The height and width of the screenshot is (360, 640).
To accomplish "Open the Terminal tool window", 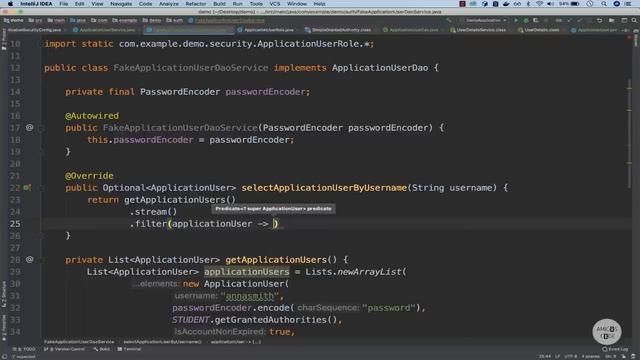I will (129, 349).
